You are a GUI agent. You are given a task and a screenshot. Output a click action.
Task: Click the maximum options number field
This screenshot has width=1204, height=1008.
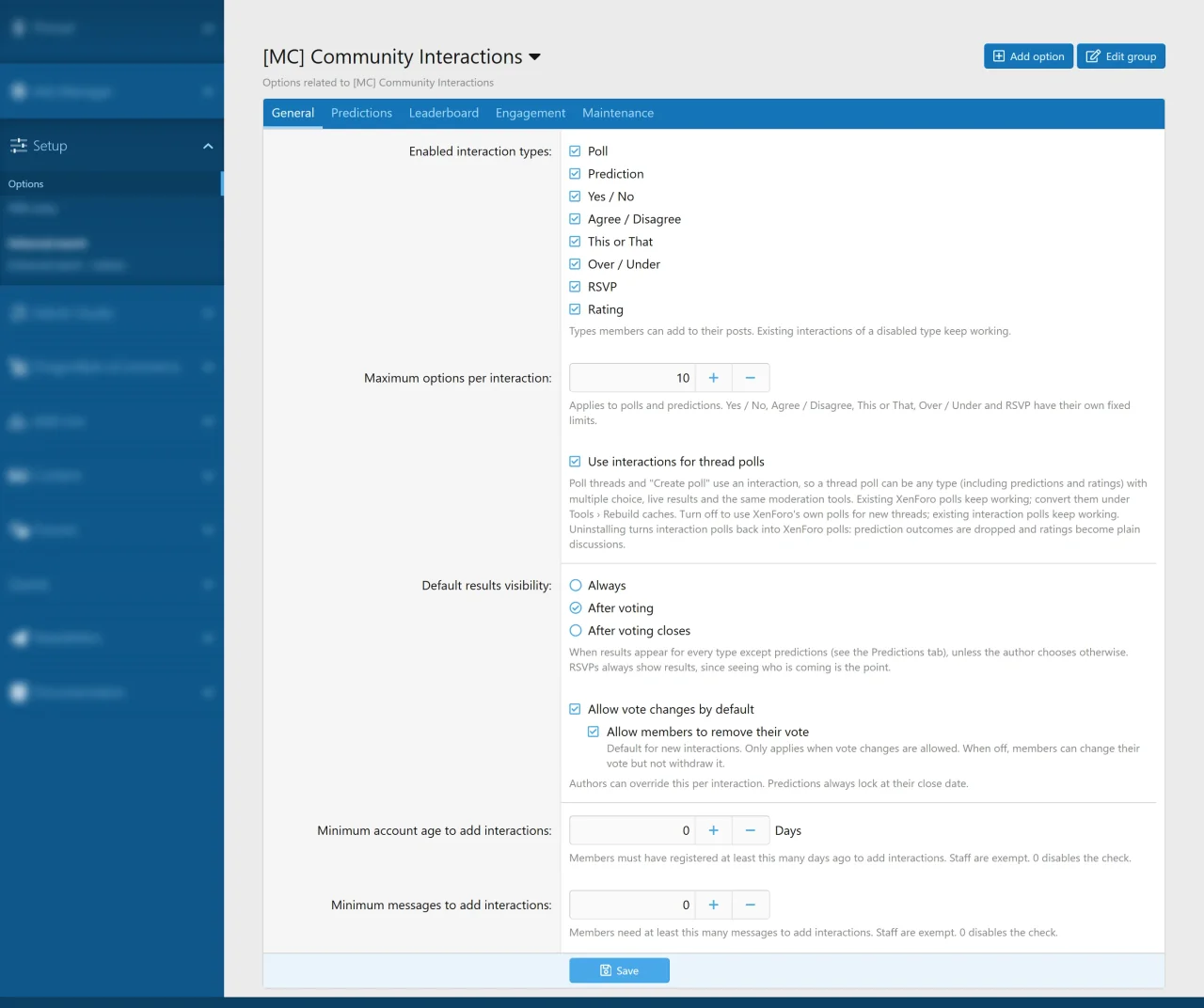click(632, 378)
